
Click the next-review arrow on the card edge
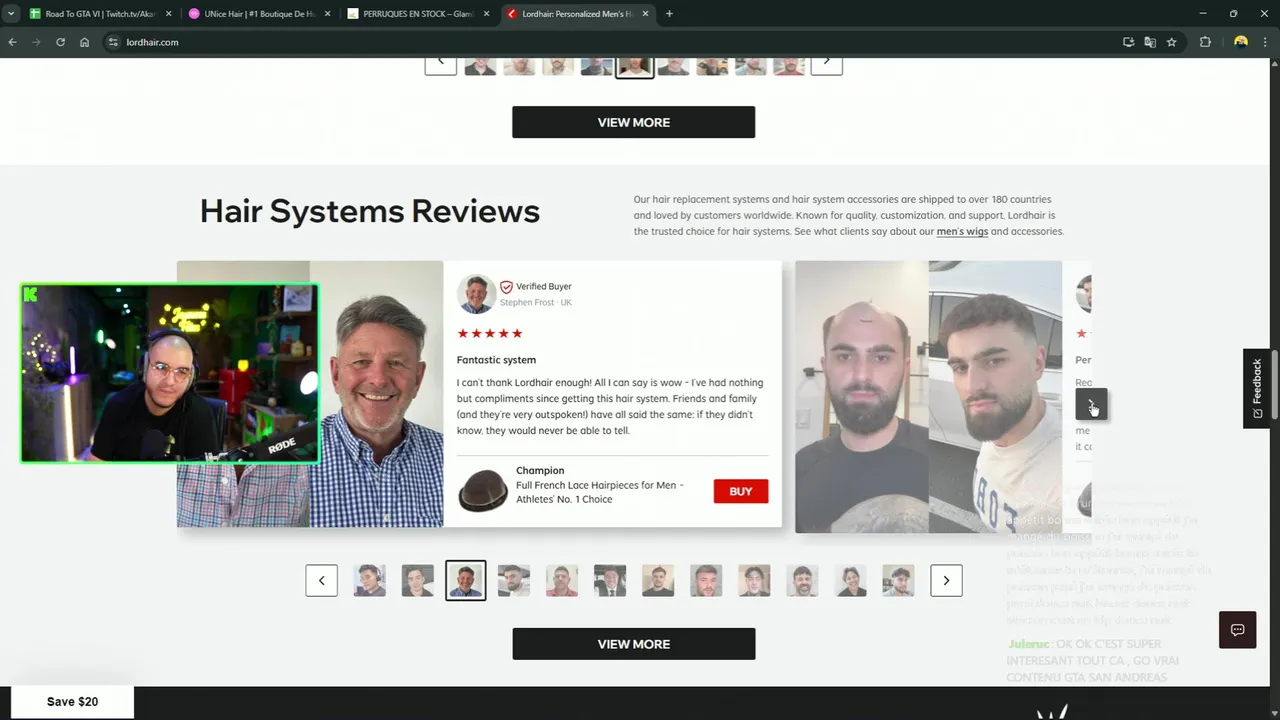coord(1091,404)
